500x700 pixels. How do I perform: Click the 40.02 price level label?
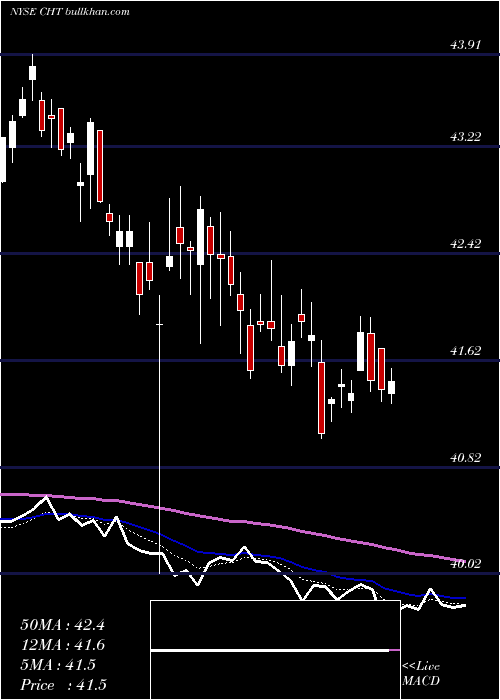click(465, 564)
